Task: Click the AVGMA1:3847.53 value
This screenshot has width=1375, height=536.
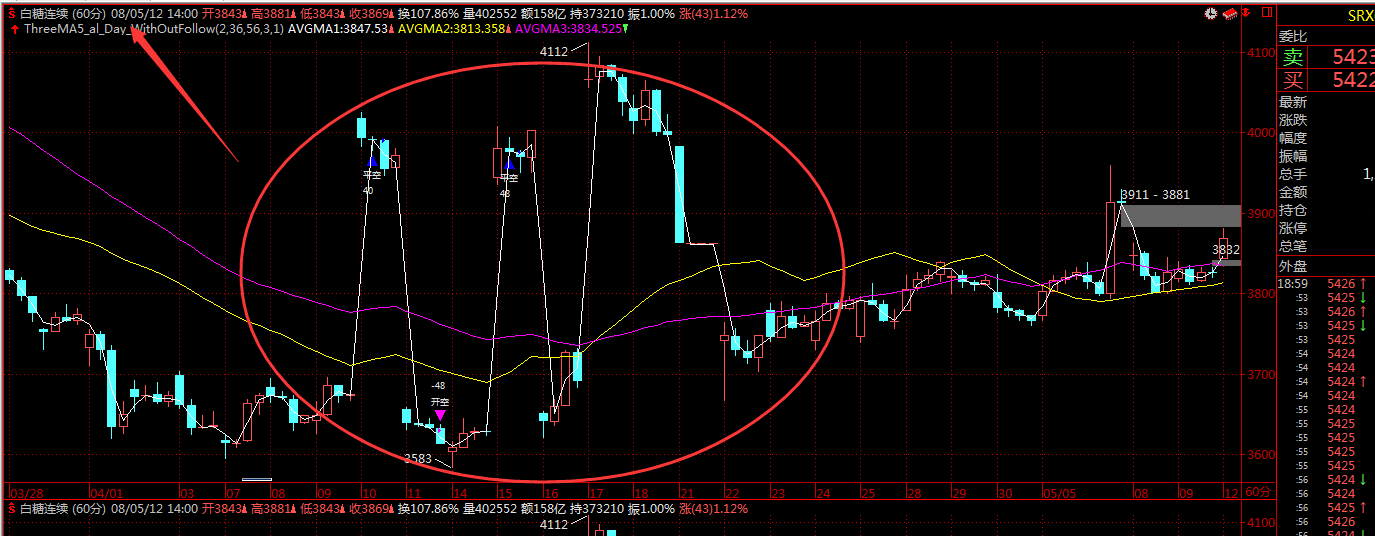Action: tap(340, 29)
